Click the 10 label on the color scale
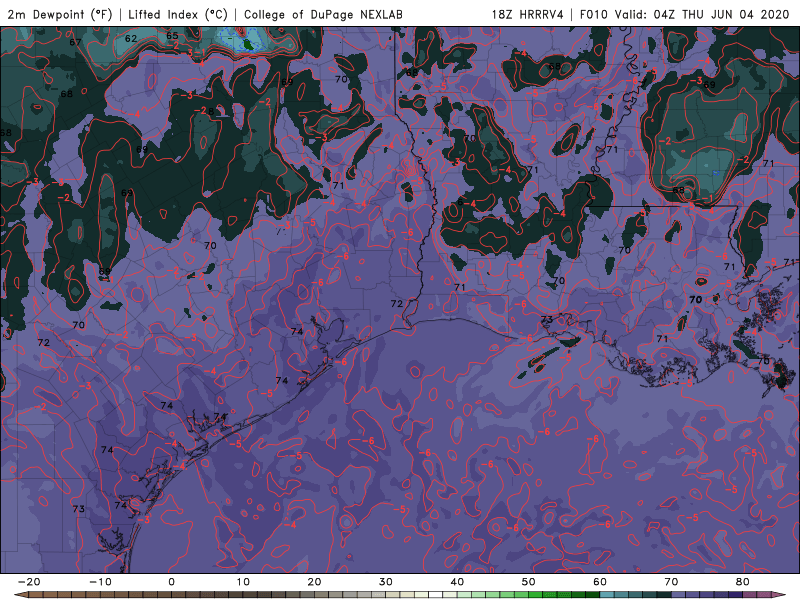This screenshot has height=600, width=800. pos(243,582)
